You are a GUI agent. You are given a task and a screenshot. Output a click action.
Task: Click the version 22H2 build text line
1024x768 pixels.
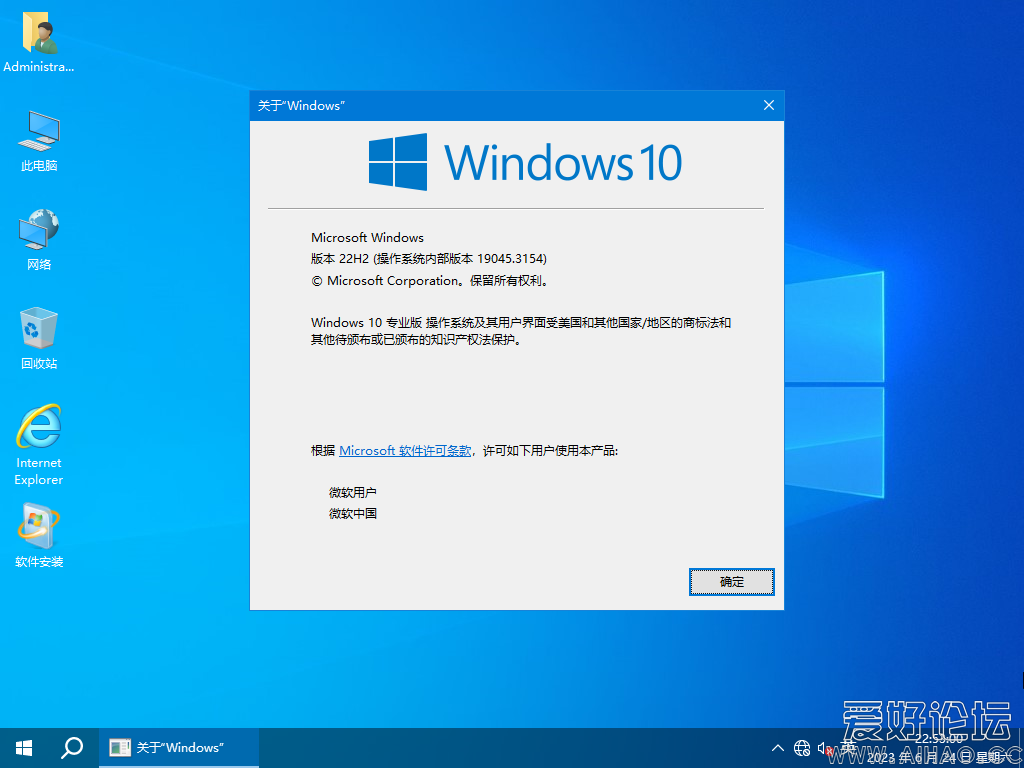[x=429, y=259]
